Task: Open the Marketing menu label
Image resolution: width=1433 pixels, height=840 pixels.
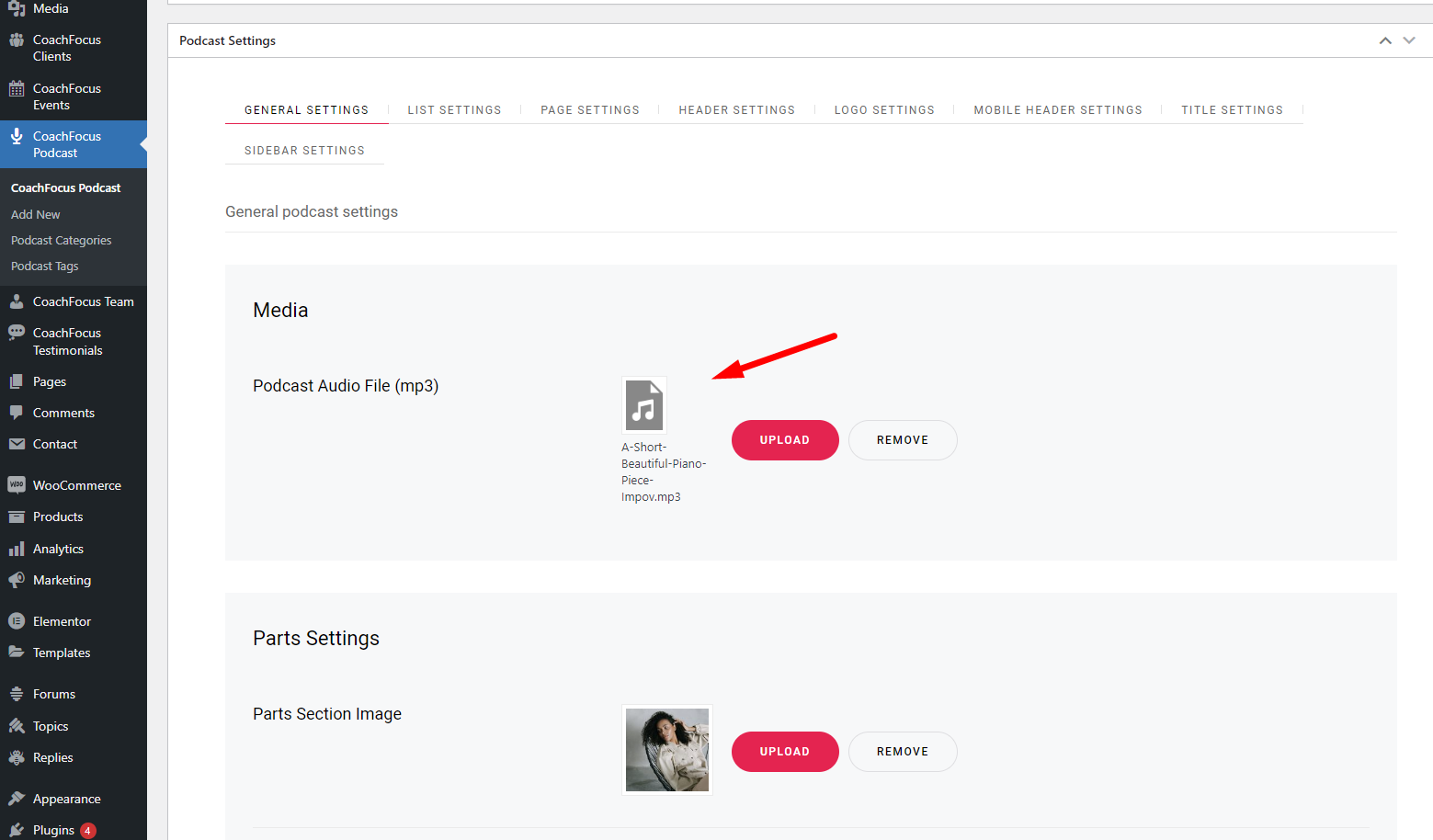Action: tap(63, 580)
